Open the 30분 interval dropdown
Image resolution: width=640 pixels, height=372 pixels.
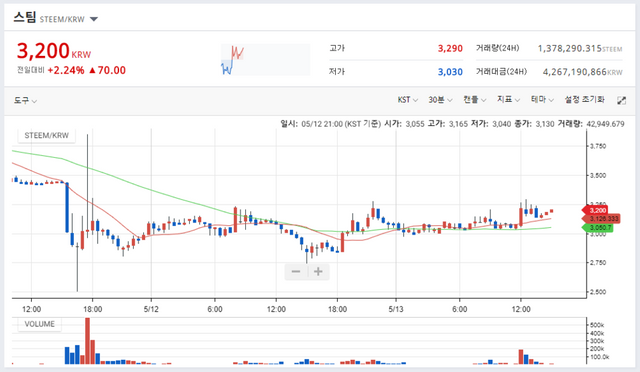point(440,100)
